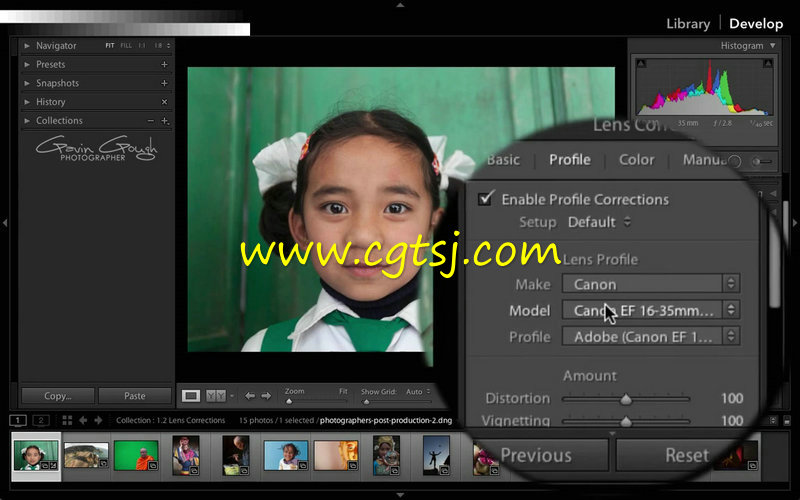Set Navigator zoom to FILL
Screen dimensions: 800x500
(126, 45)
